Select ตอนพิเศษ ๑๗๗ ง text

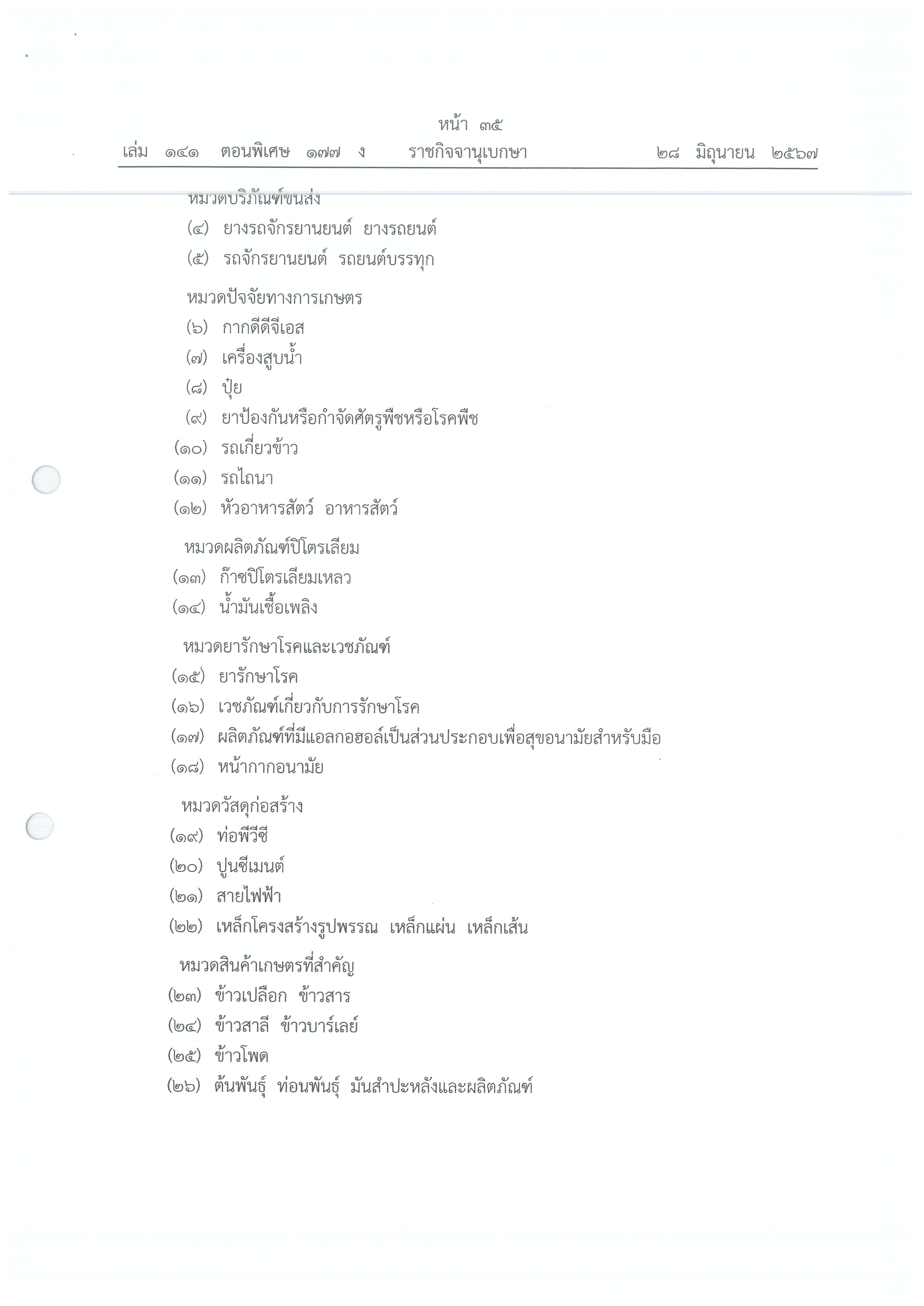pyautogui.click(x=292, y=152)
